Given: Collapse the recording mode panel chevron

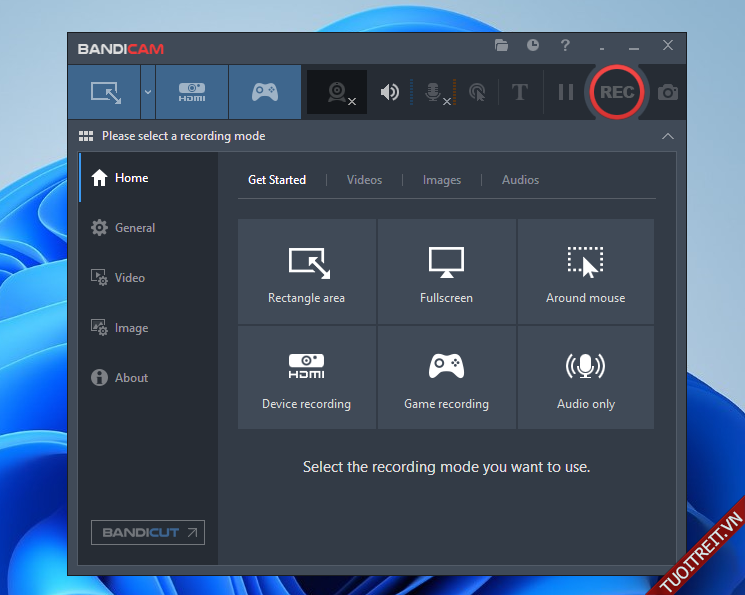Looking at the screenshot, I should [x=668, y=136].
